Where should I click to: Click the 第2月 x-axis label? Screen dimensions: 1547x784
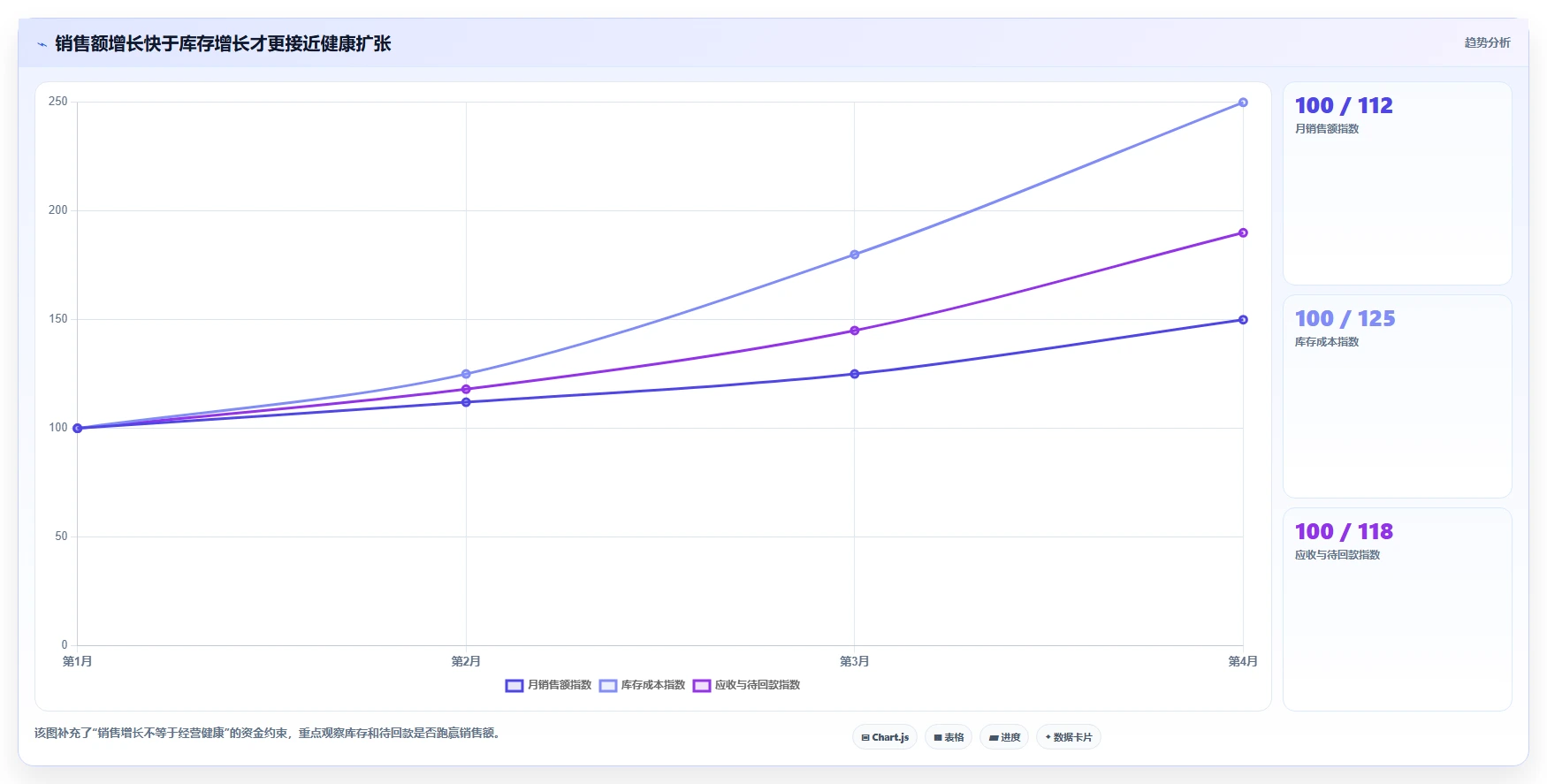(x=466, y=661)
